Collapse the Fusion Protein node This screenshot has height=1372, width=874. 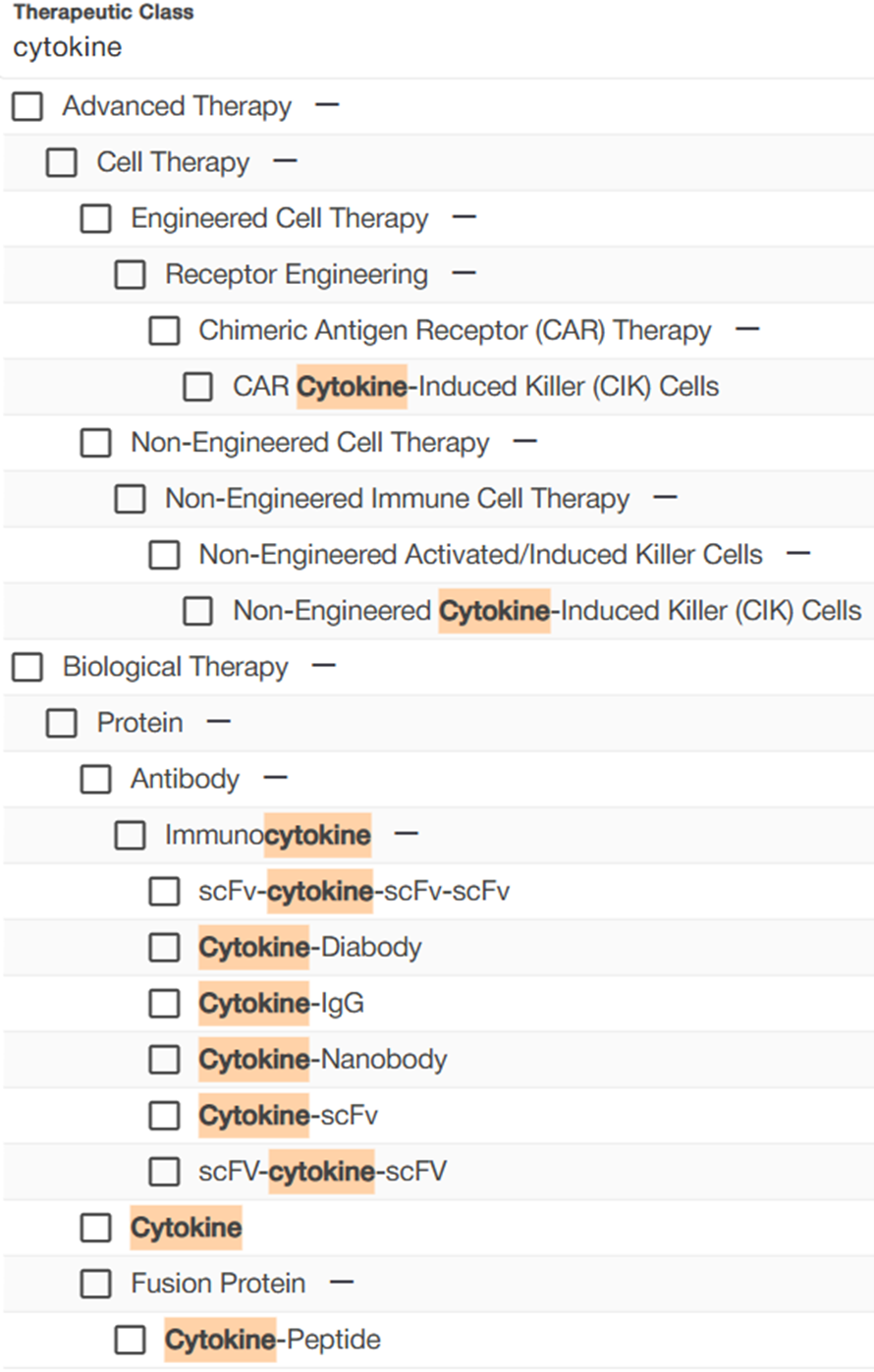(341, 1282)
